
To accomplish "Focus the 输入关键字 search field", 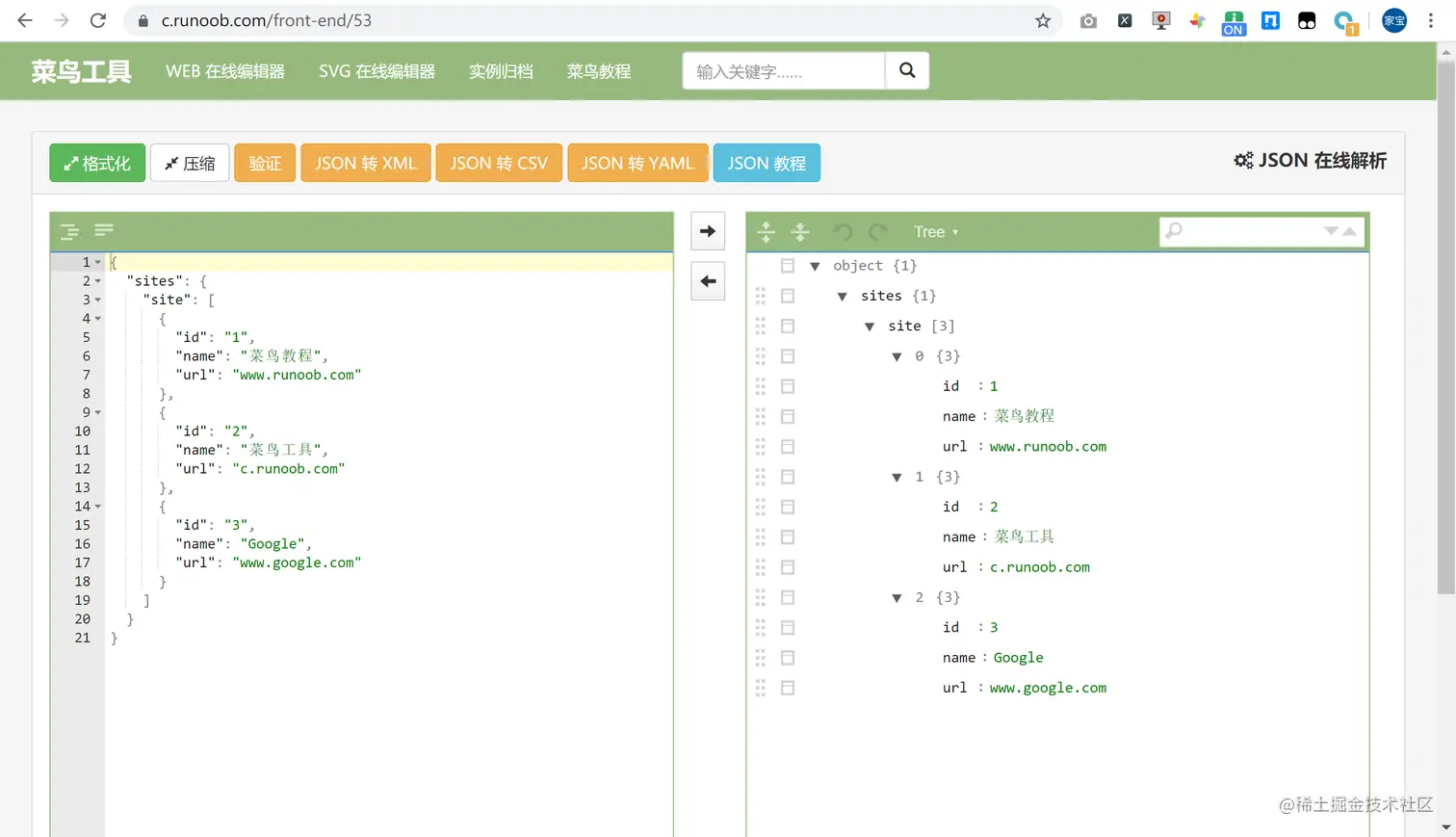I will pyautogui.click(x=784, y=71).
